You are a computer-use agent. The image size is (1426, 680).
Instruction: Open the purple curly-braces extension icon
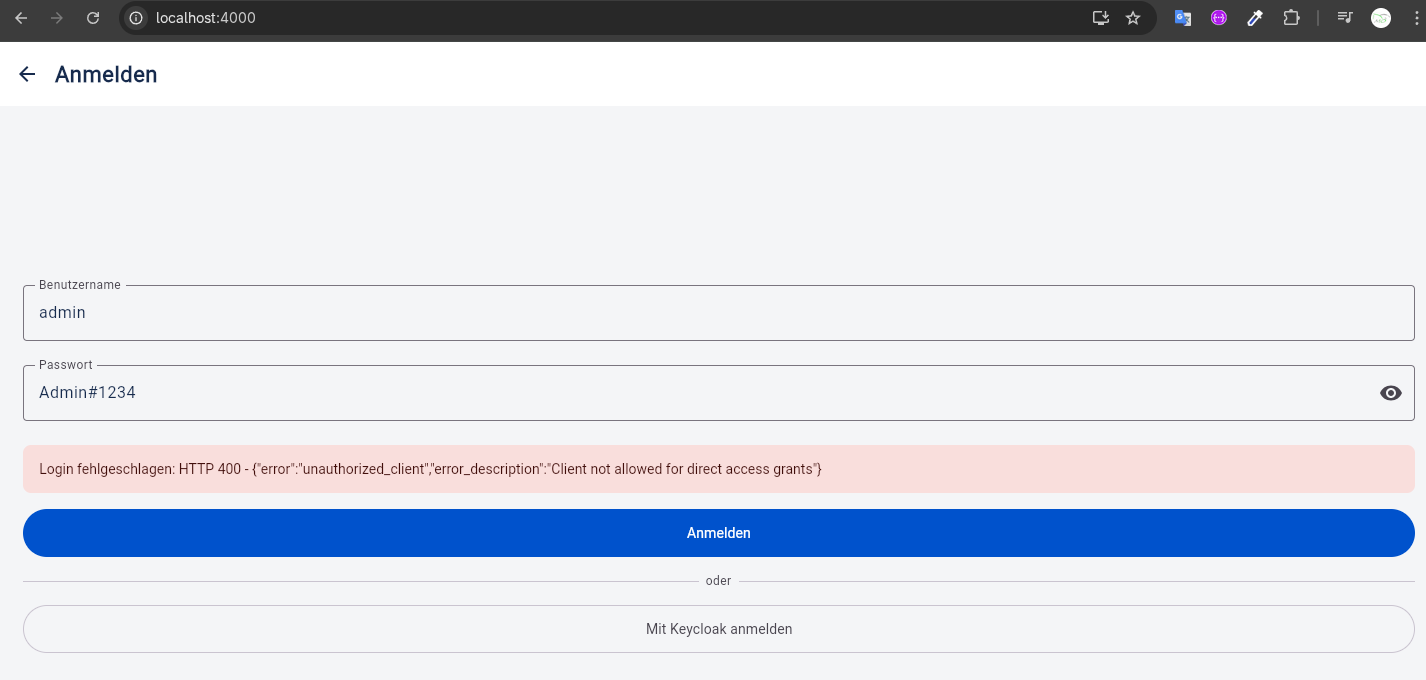click(1218, 18)
